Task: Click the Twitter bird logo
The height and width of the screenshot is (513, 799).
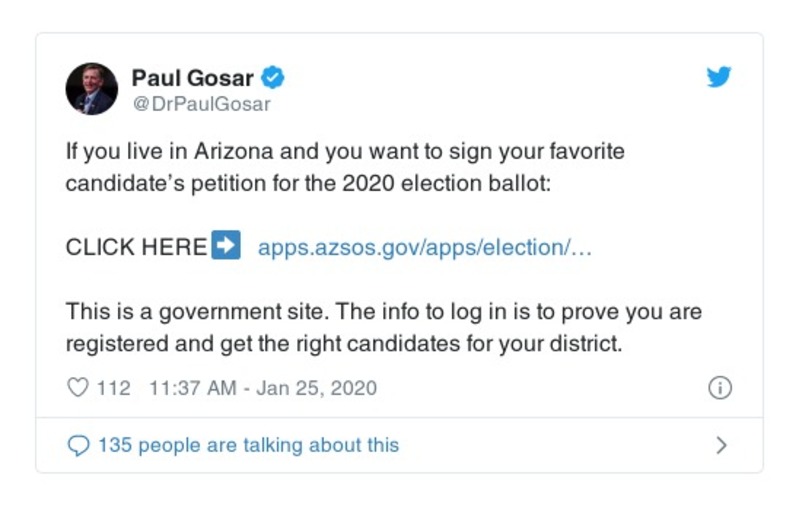Action: [x=719, y=78]
